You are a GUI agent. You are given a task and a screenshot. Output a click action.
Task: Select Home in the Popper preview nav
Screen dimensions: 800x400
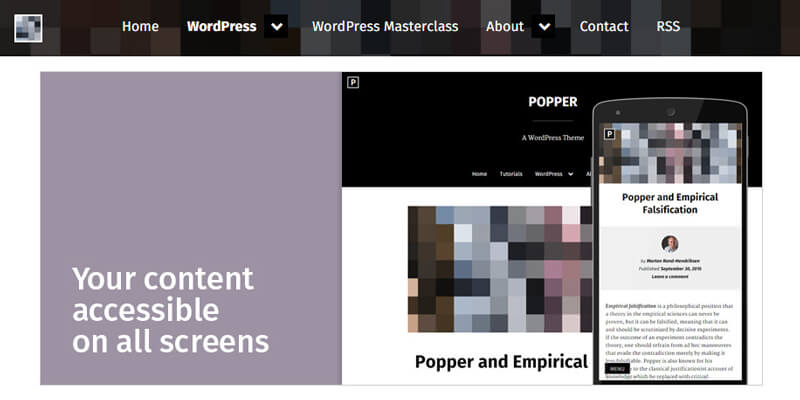click(x=479, y=174)
